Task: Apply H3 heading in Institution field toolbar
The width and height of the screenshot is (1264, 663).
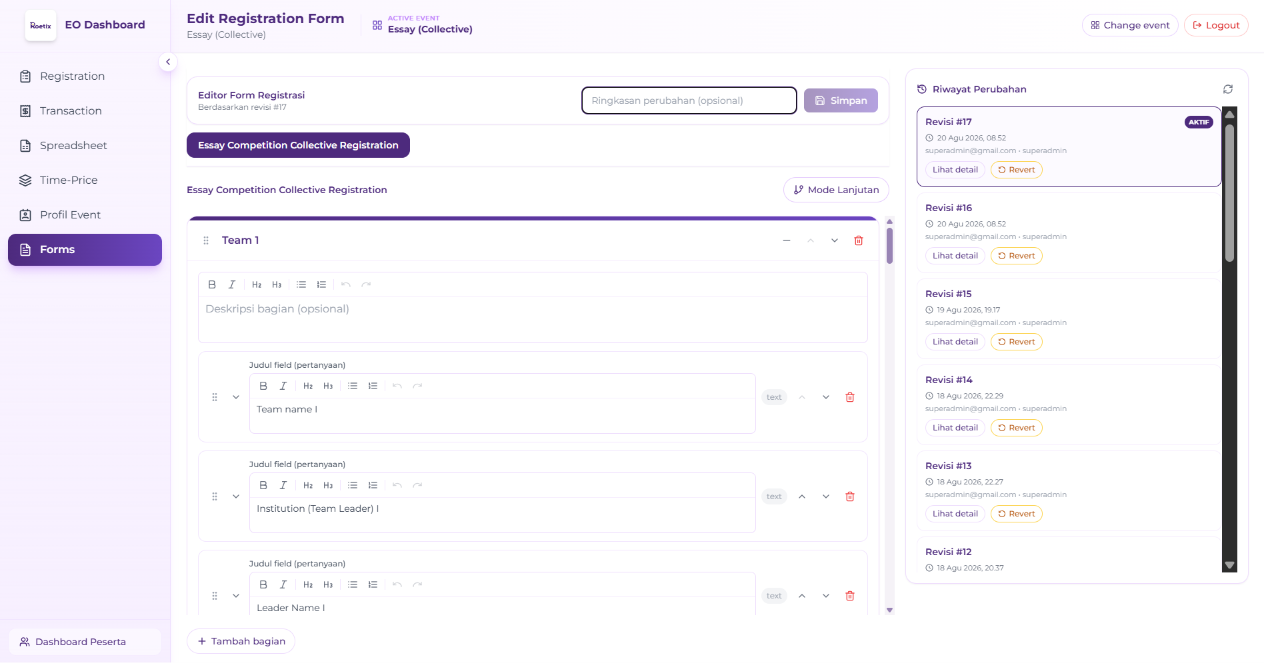Action: pos(328,485)
